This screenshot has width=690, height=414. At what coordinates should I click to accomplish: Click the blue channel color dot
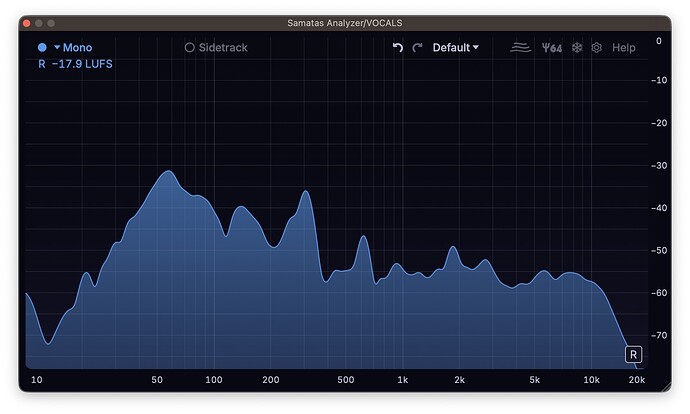coord(42,48)
